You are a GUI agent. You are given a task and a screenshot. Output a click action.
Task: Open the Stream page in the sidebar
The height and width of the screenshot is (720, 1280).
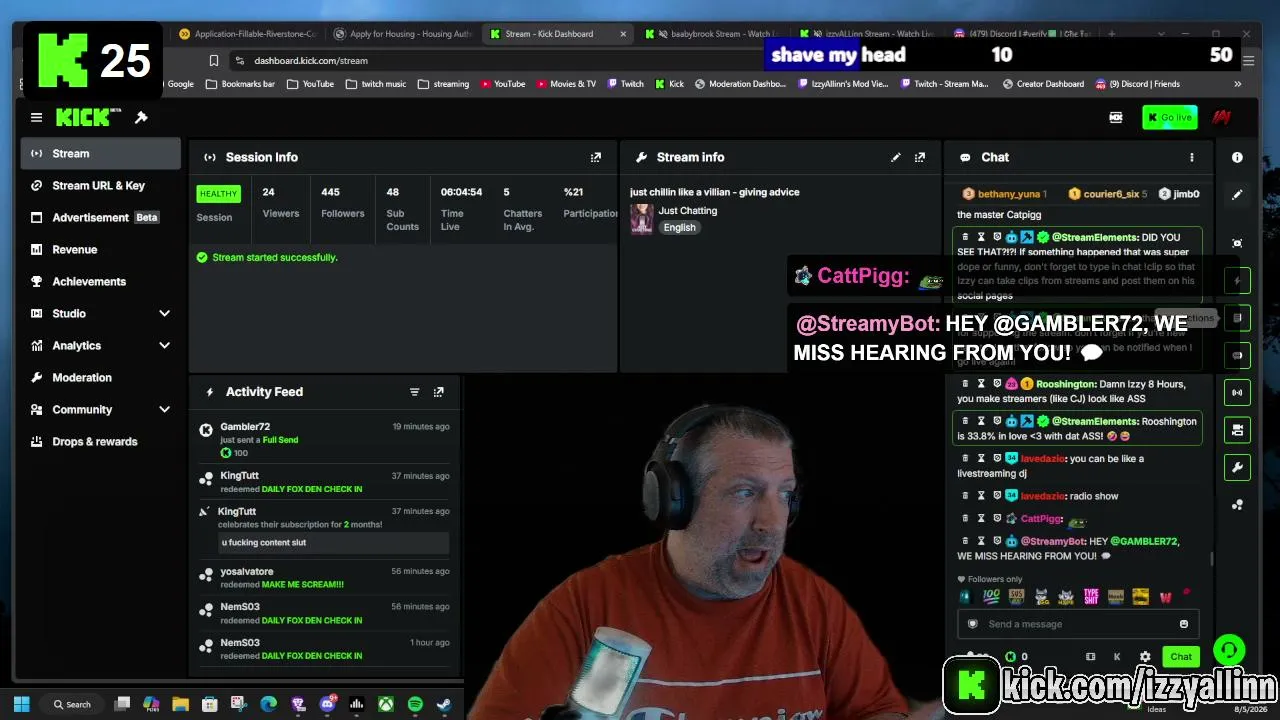tap(100, 153)
